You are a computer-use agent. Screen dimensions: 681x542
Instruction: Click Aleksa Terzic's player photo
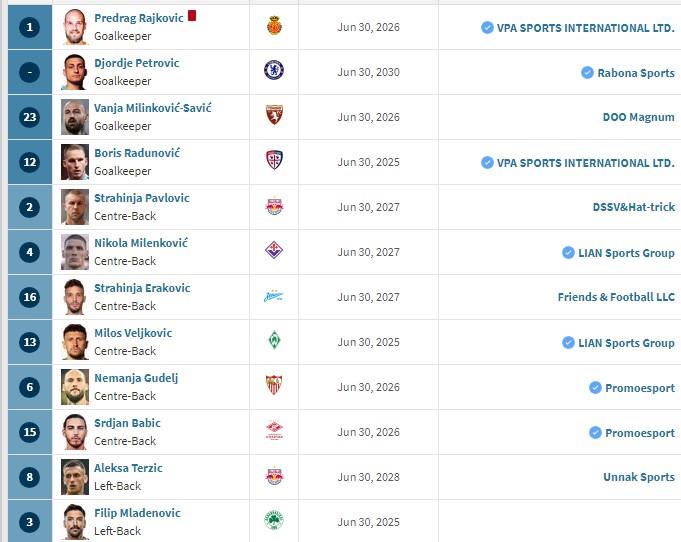(74, 477)
